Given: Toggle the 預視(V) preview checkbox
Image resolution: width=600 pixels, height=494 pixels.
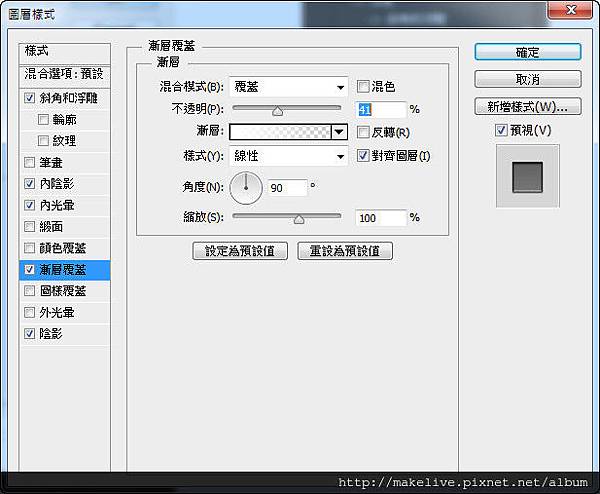Looking at the screenshot, I should pyautogui.click(x=501, y=130).
